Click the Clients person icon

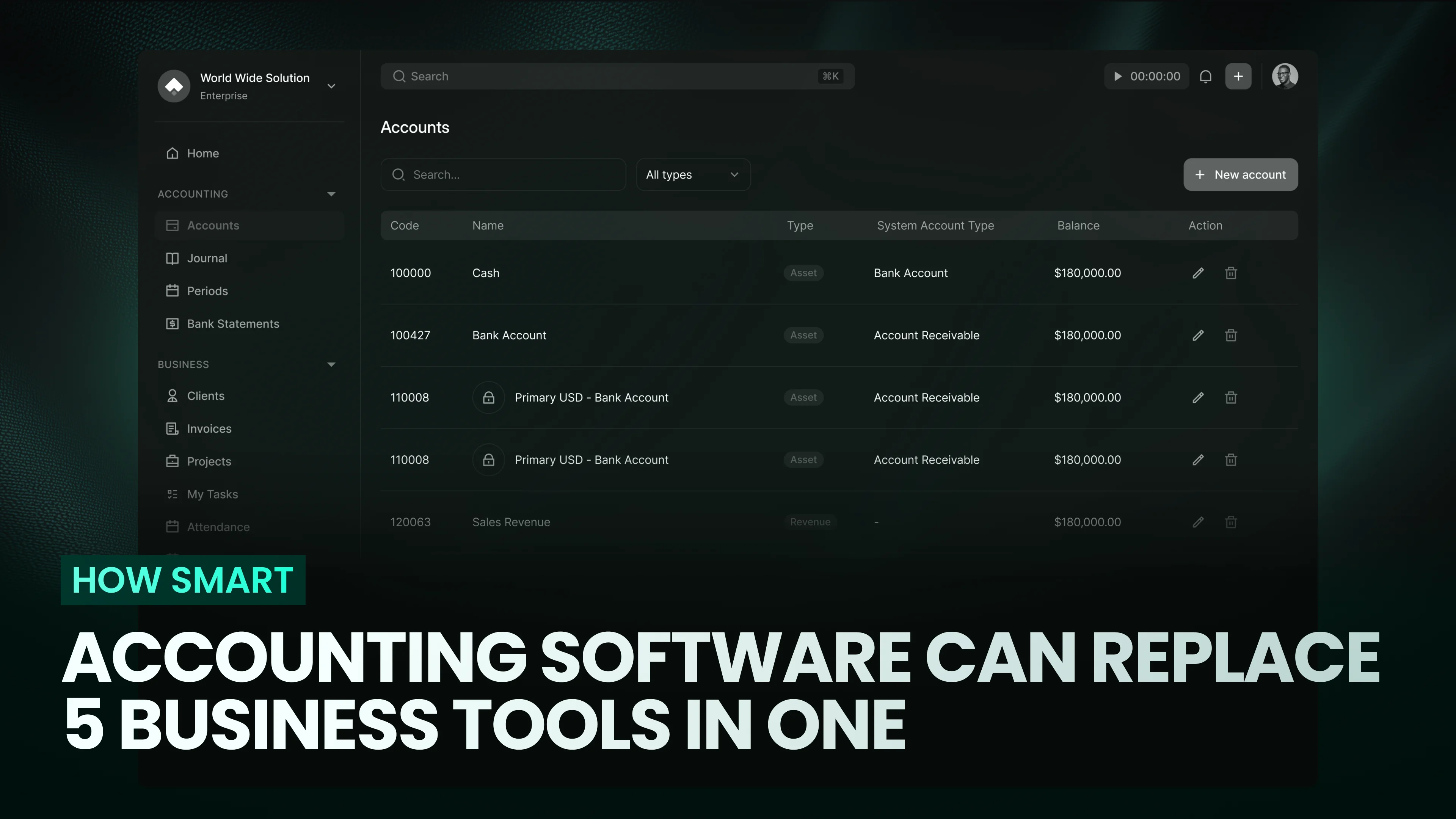[x=173, y=396]
